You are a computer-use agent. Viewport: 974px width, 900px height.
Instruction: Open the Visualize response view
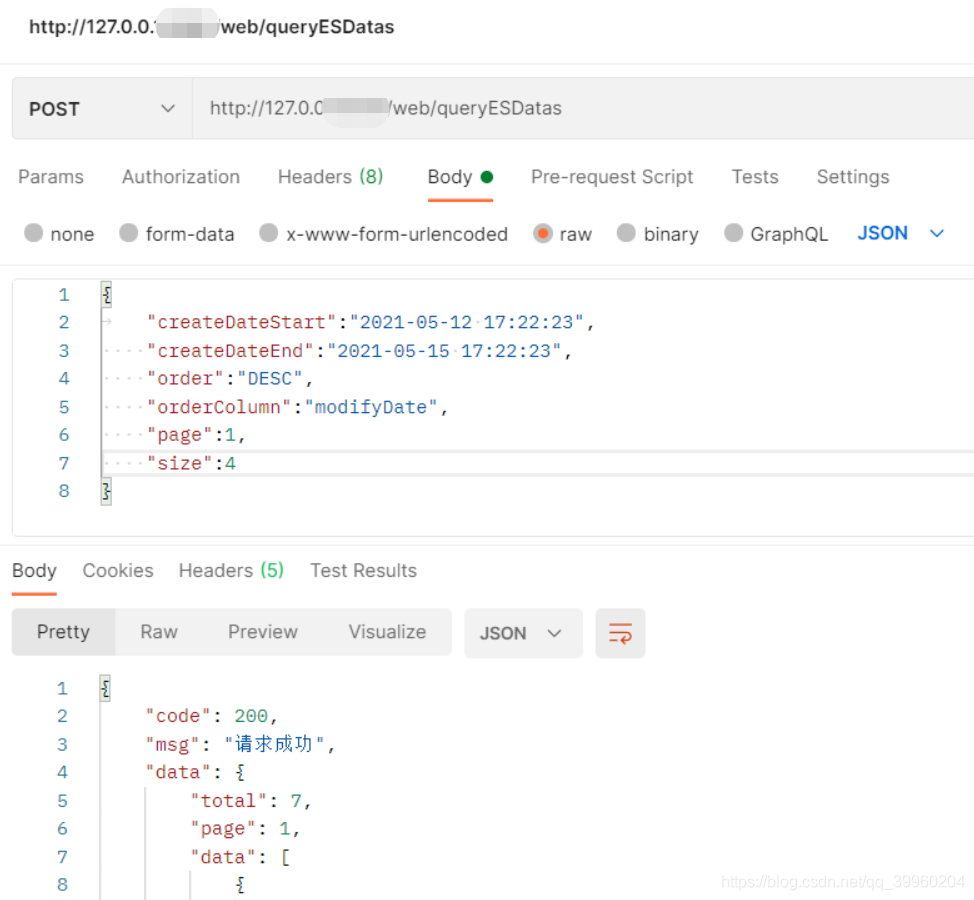[387, 632]
